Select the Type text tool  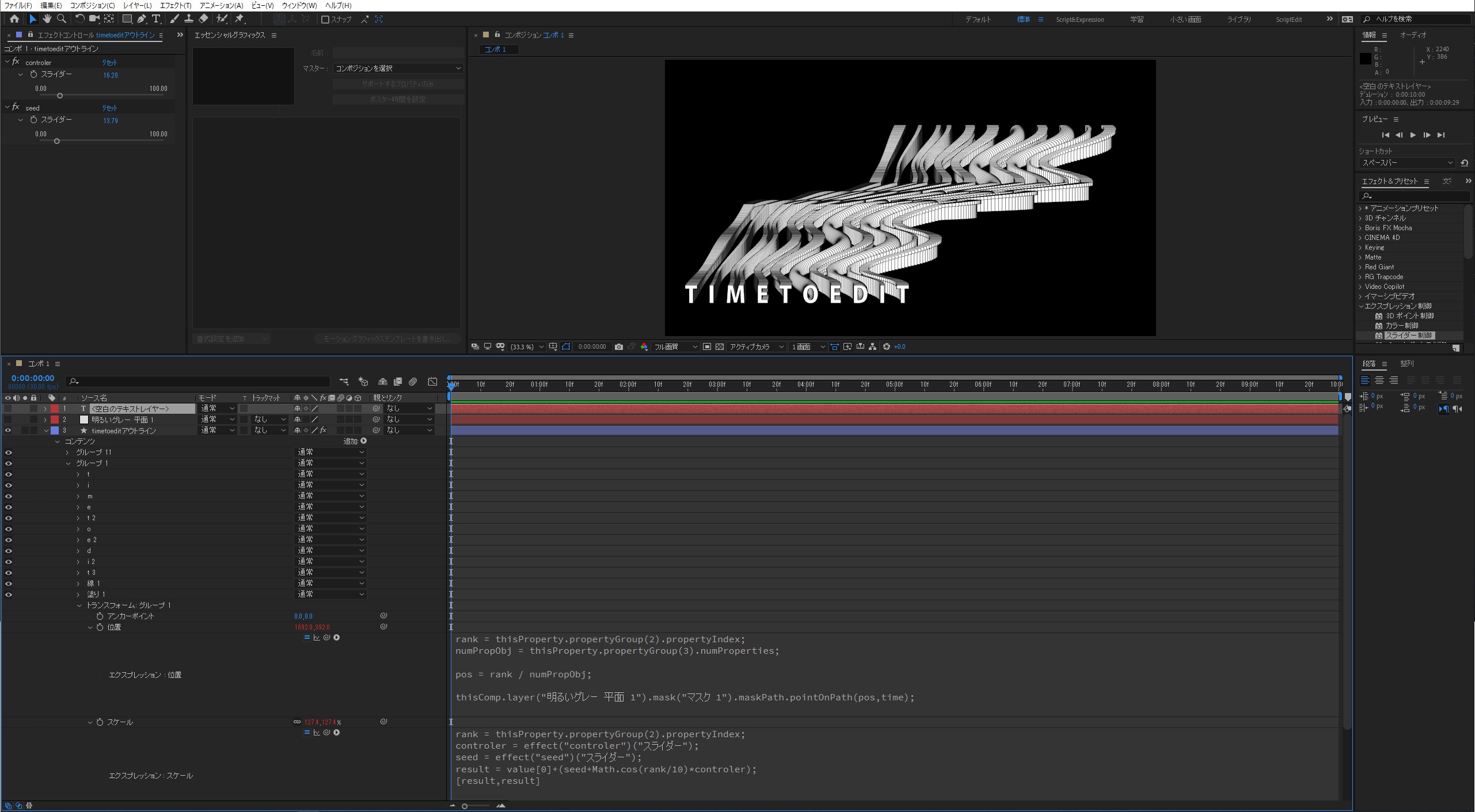click(156, 19)
